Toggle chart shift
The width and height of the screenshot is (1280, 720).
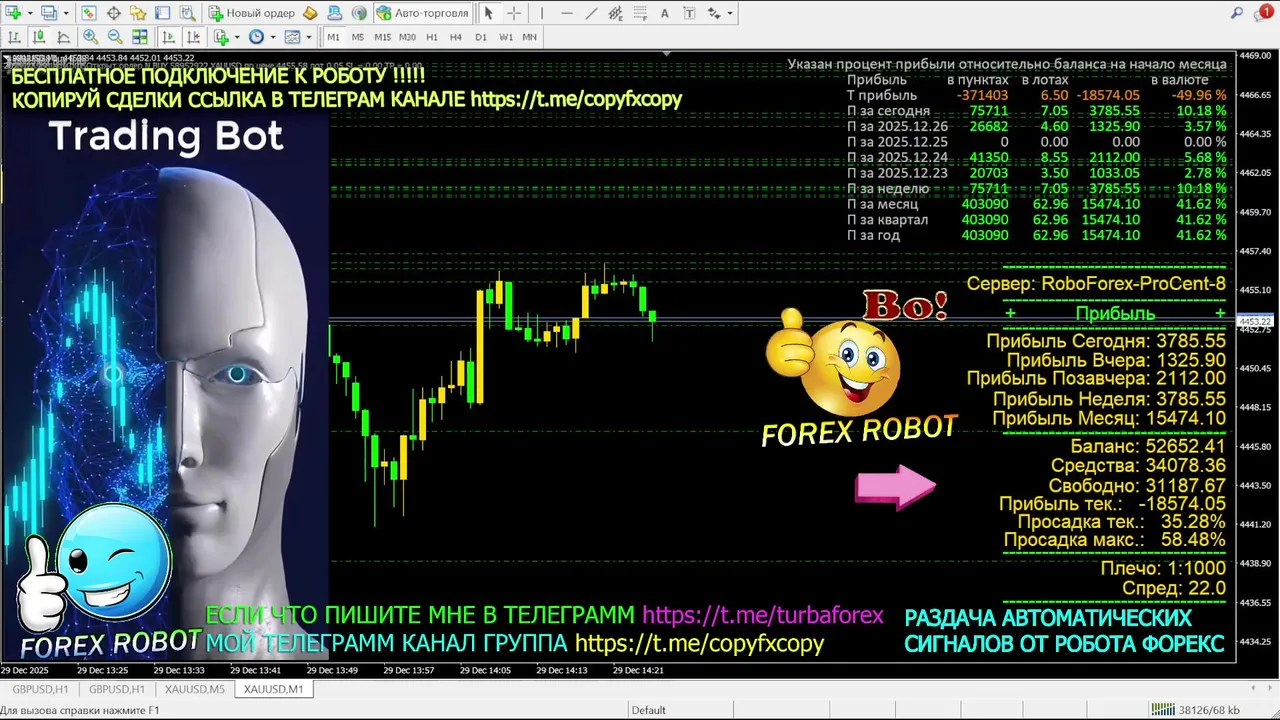point(194,37)
